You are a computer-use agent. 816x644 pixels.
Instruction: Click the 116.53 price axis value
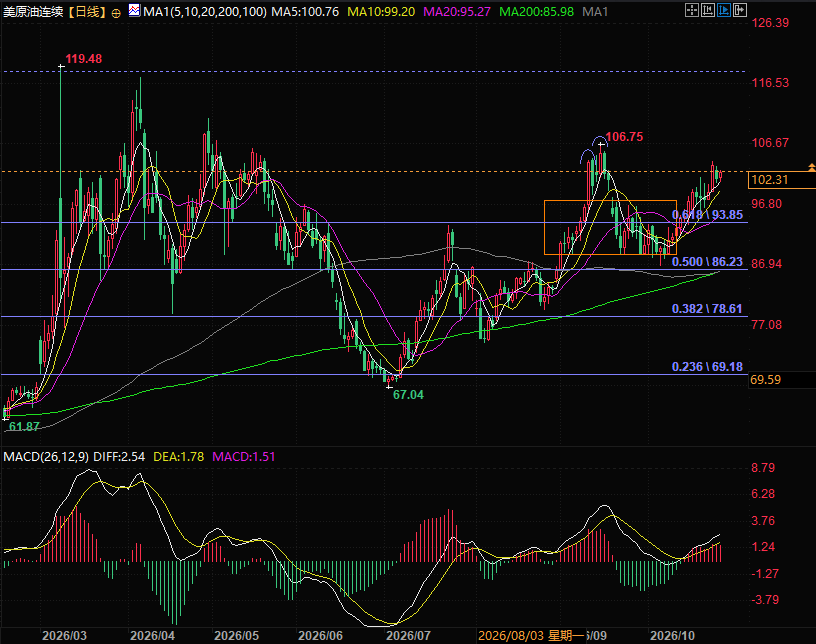click(x=770, y=83)
